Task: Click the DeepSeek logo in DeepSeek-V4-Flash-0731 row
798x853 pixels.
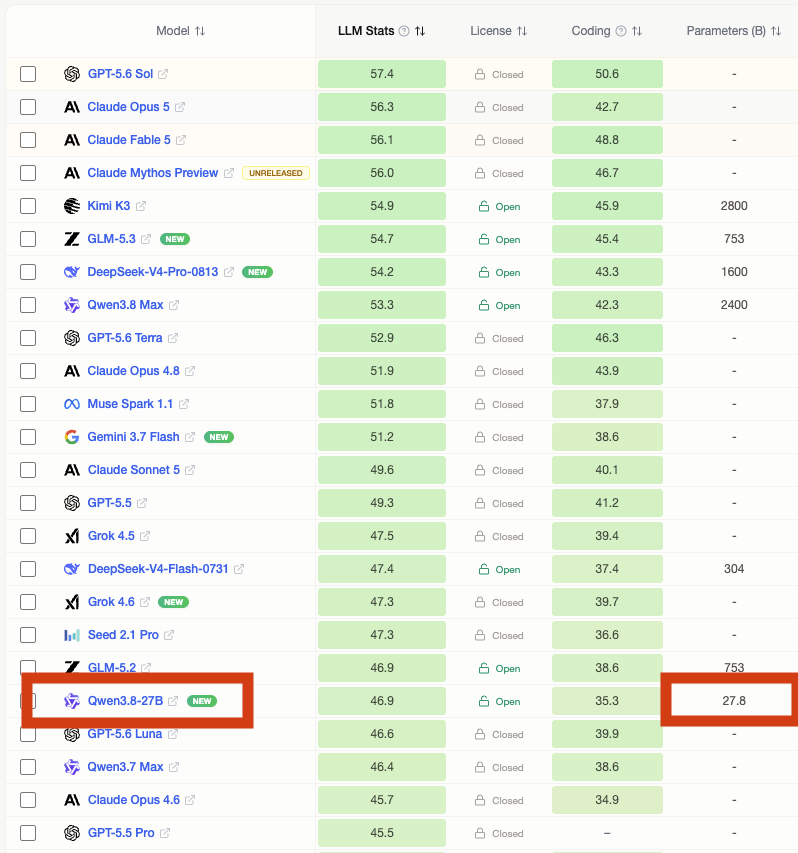Action: (72, 569)
